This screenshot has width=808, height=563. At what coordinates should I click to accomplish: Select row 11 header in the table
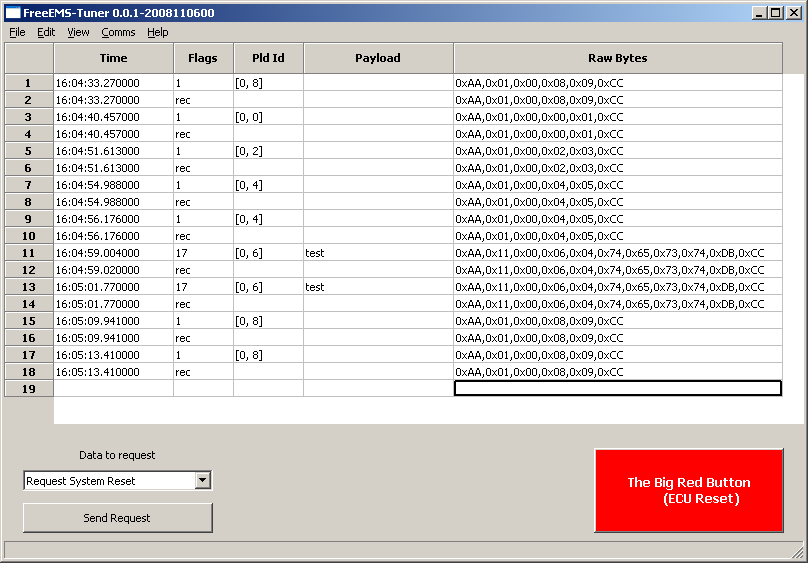click(28, 253)
